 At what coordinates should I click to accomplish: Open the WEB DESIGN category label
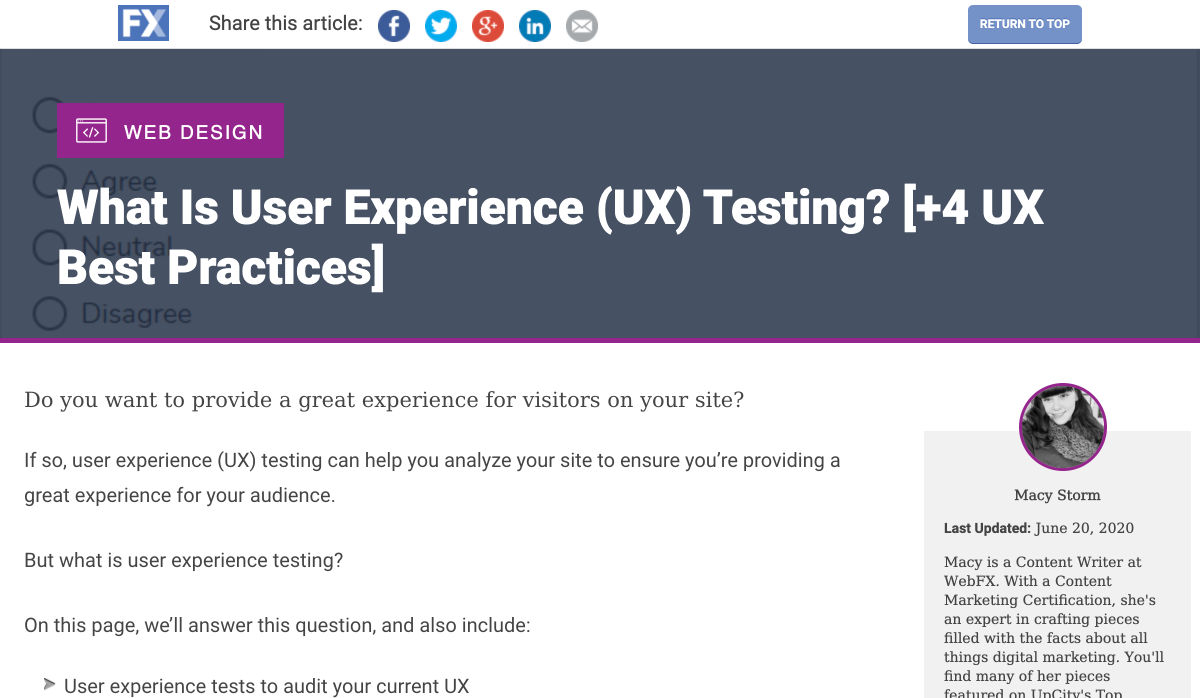[x=193, y=132]
